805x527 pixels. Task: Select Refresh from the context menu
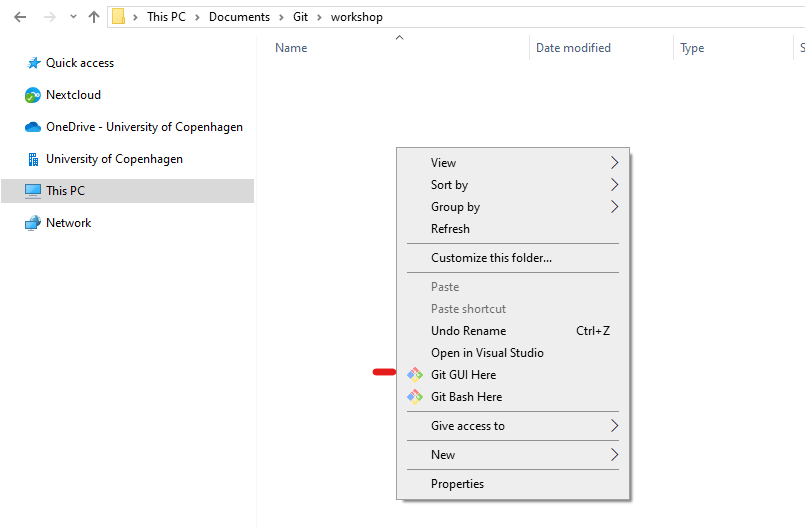(450, 229)
